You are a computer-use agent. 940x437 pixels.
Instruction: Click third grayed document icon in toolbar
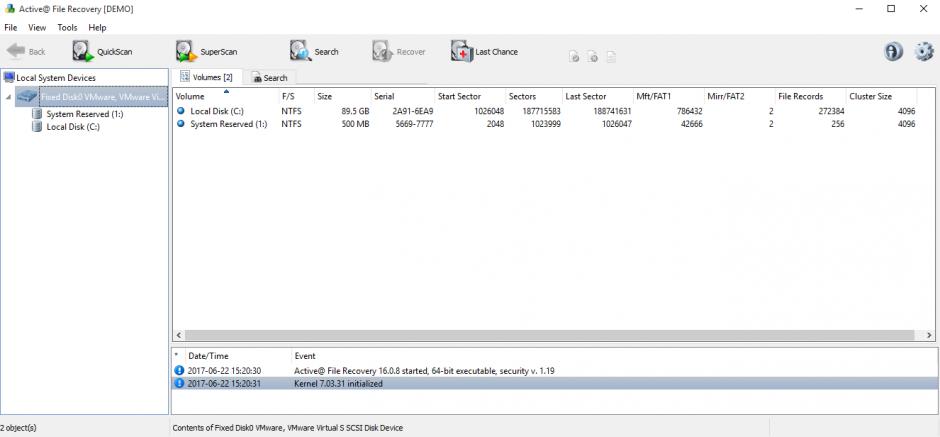coord(610,57)
